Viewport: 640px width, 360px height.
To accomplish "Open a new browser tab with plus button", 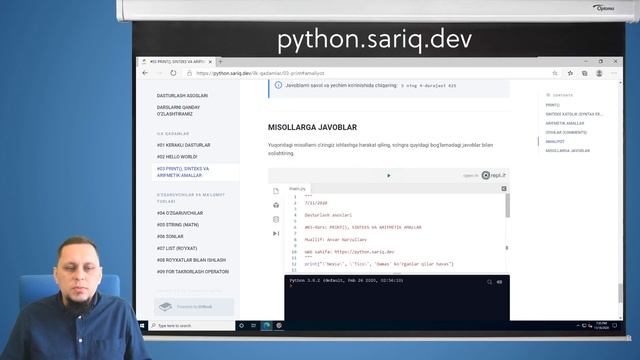I will point(220,62).
